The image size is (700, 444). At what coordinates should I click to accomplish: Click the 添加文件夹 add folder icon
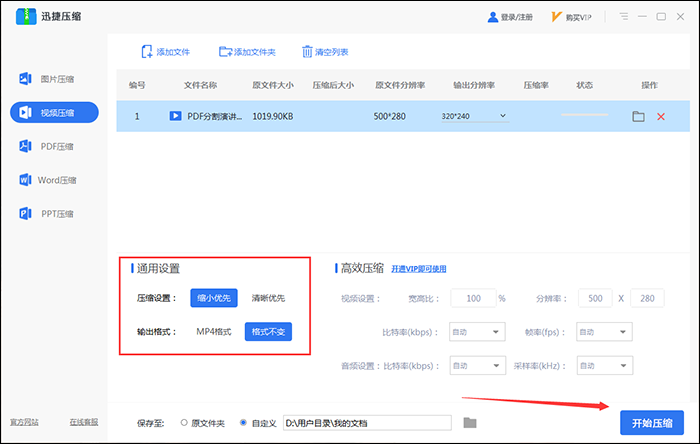click(x=225, y=52)
